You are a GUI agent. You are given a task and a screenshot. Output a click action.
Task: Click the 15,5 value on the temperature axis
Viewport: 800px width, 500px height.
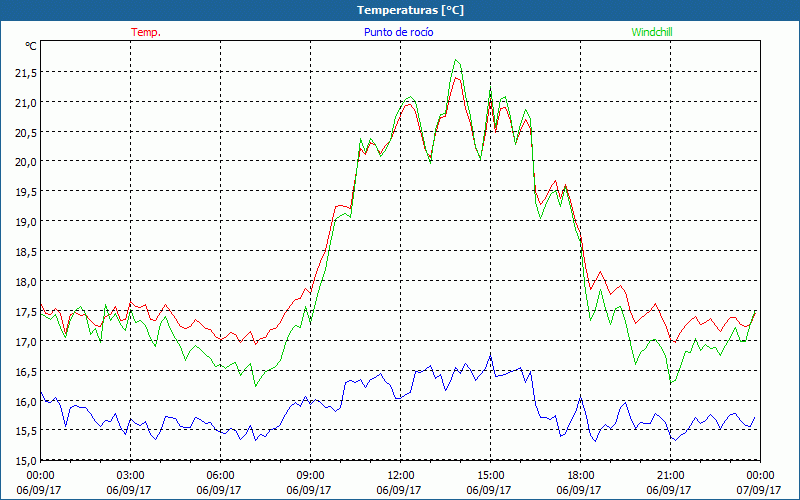pyautogui.click(x=27, y=431)
